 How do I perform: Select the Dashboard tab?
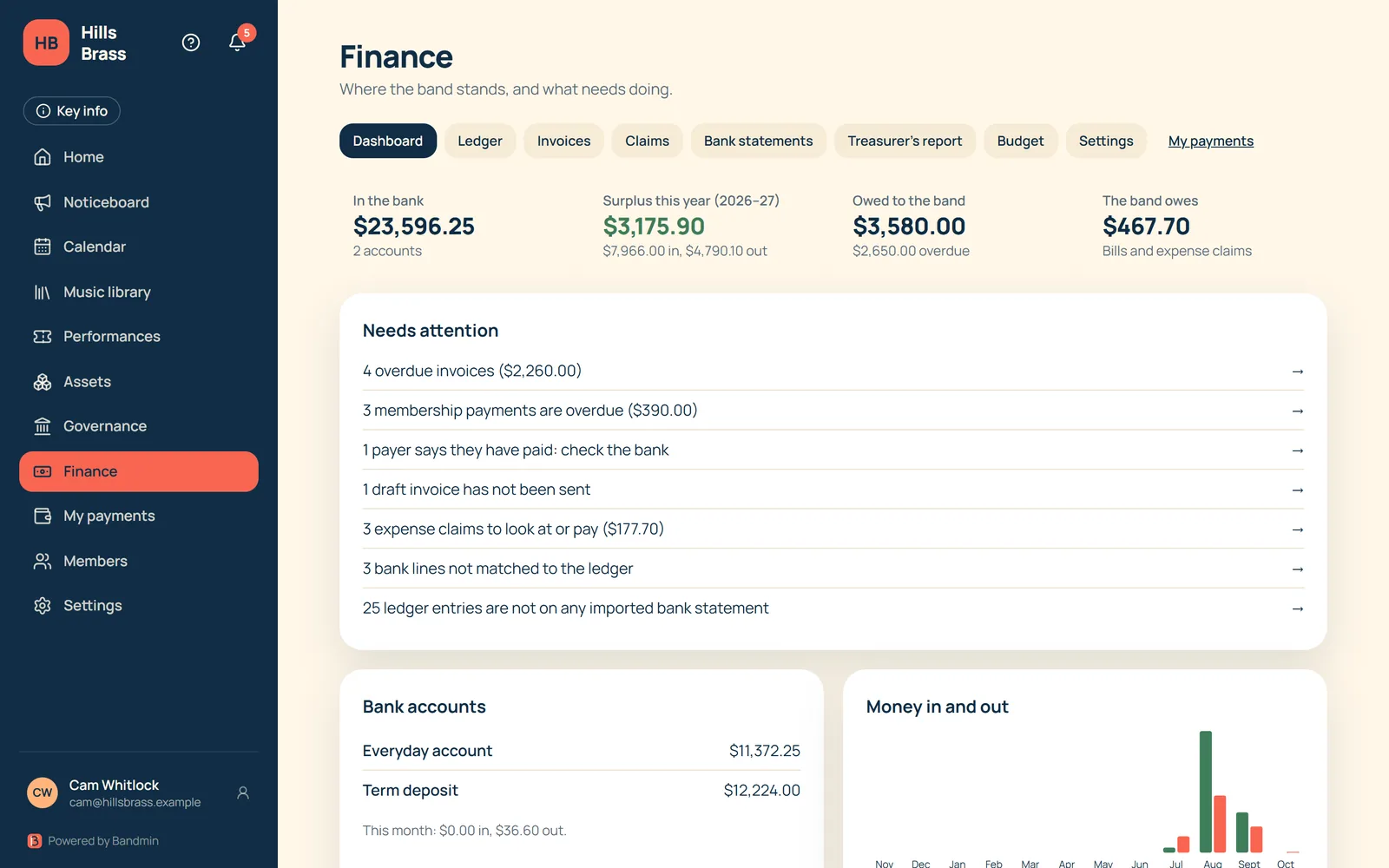pos(388,141)
